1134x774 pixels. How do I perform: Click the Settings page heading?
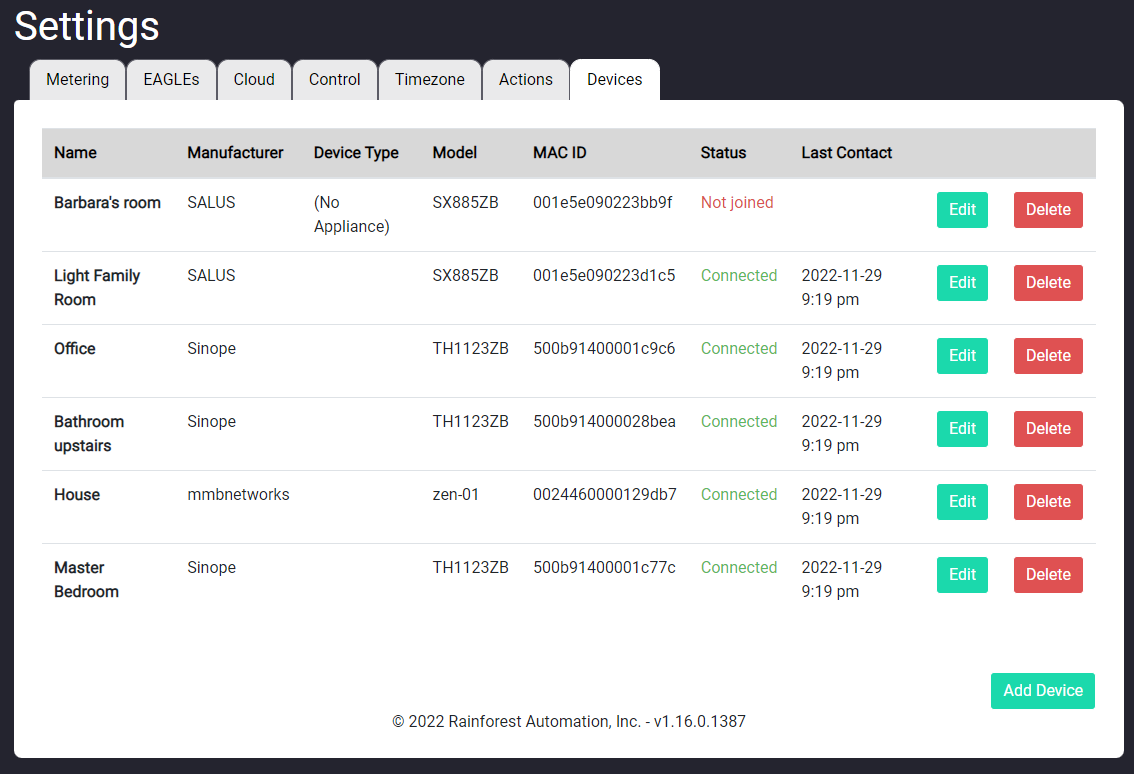coord(87,27)
